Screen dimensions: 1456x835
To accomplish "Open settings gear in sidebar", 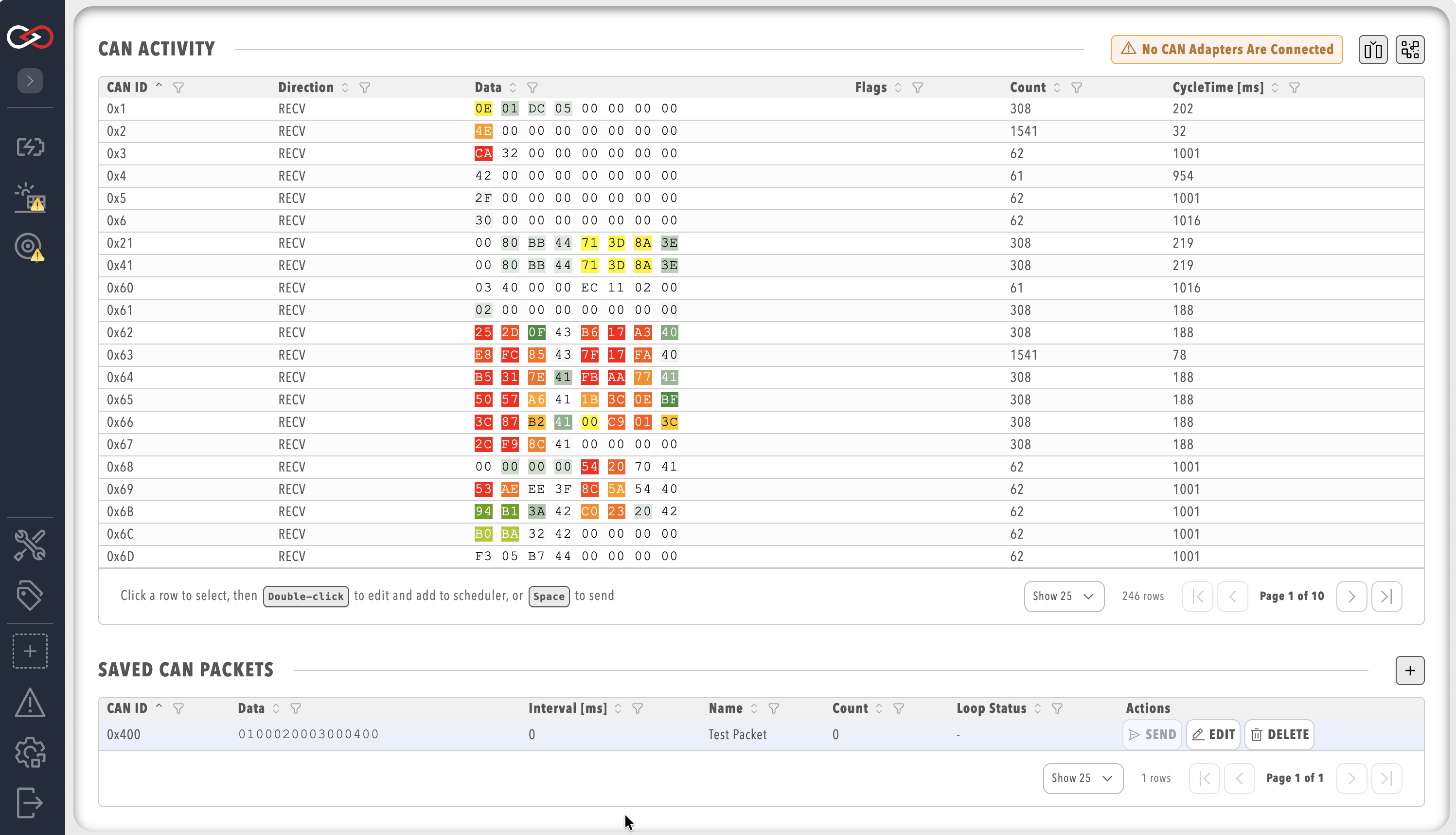I will coord(30,752).
